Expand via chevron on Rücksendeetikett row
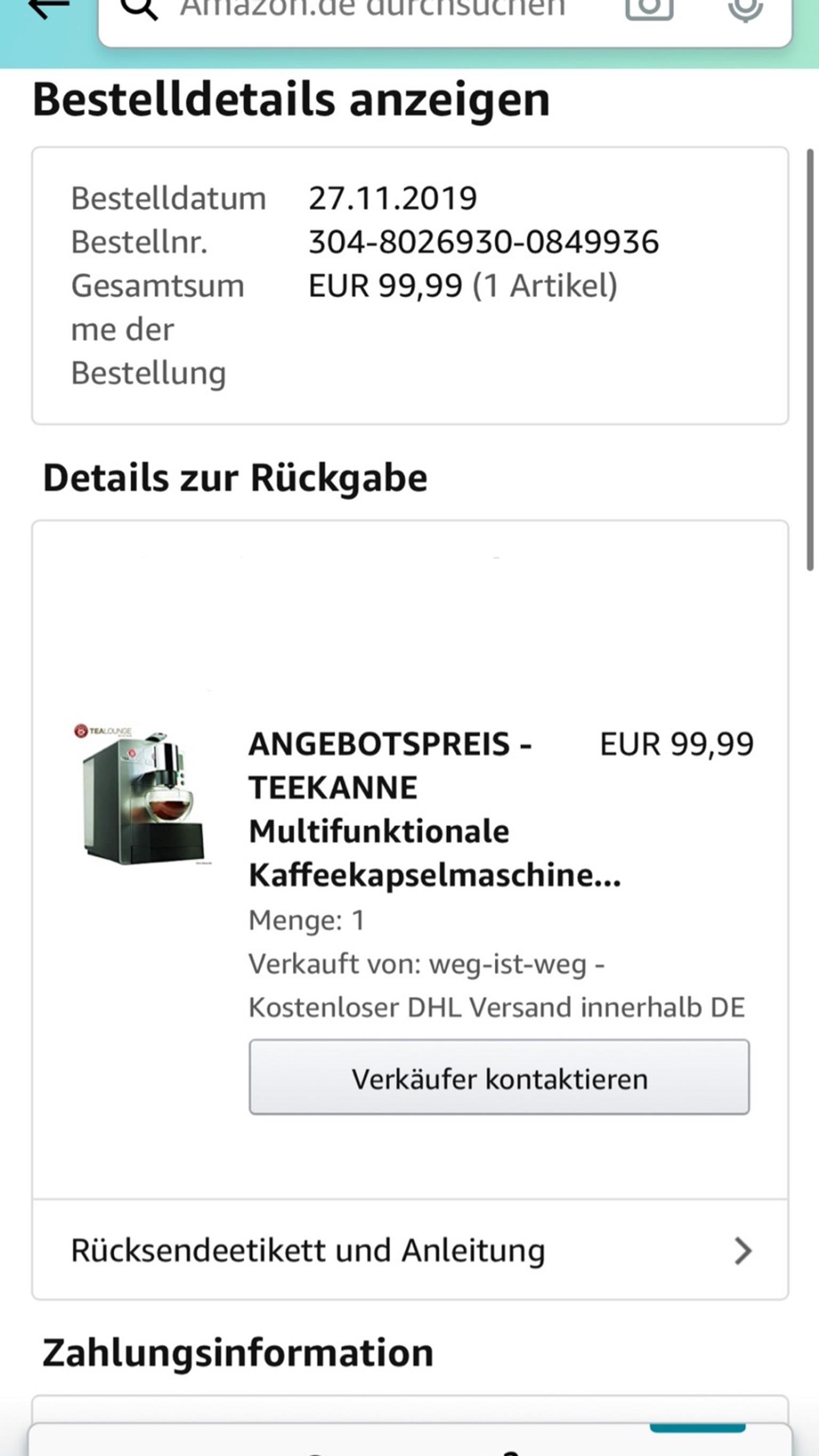 tap(742, 1251)
